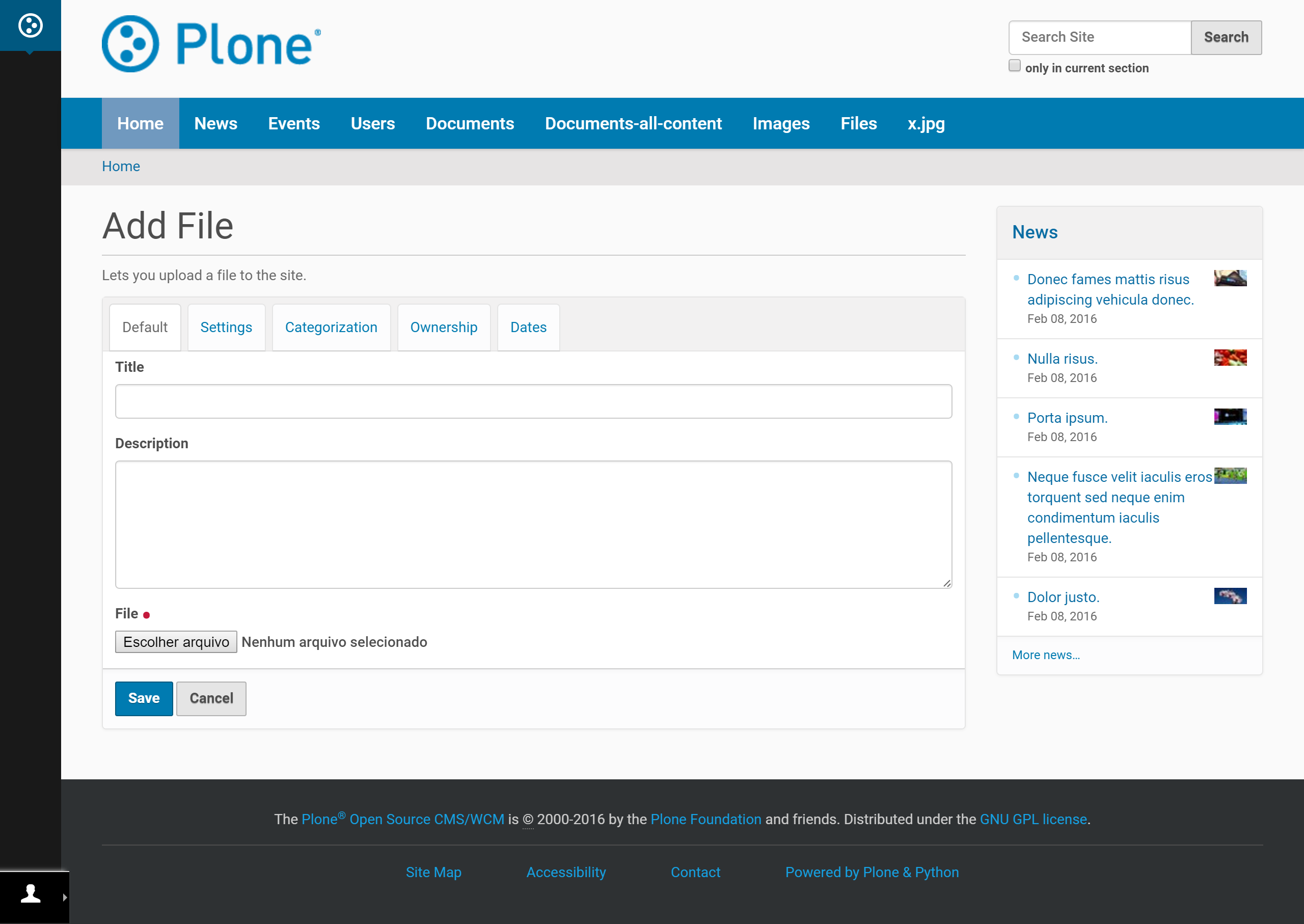Screen dimensions: 1304x924
Task: Open the Users navigation item
Action: [373, 123]
